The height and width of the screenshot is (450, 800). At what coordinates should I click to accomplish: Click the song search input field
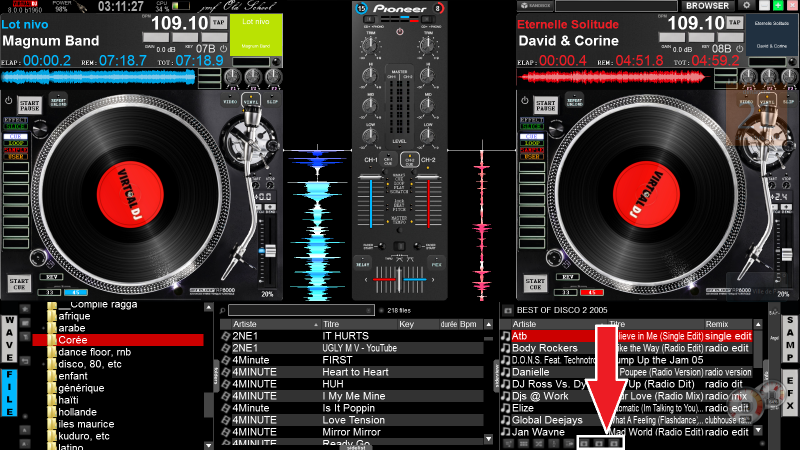[301, 310]
